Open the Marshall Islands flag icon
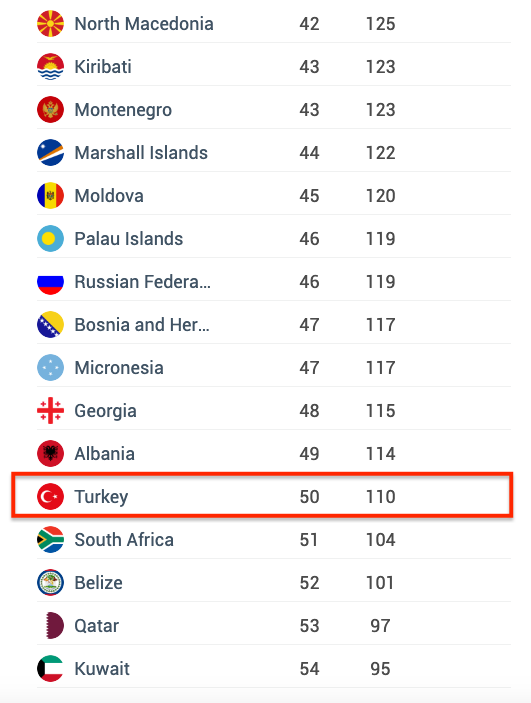The image size is (531, 703). point(50,153)
